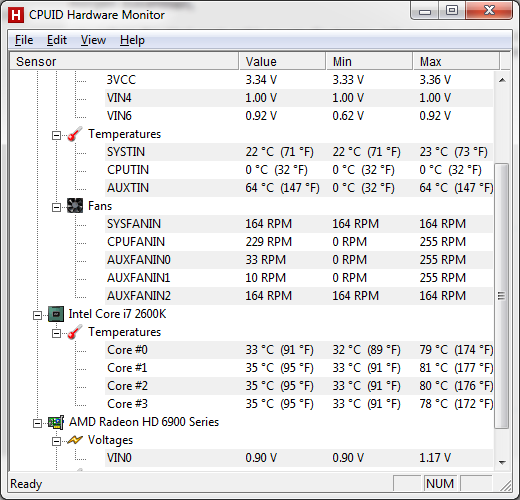The width and height of the screenshot is (520, 500).
Task: Select the Core #2 temperature row
Action: pyautogui.click(x=299, y=386)
